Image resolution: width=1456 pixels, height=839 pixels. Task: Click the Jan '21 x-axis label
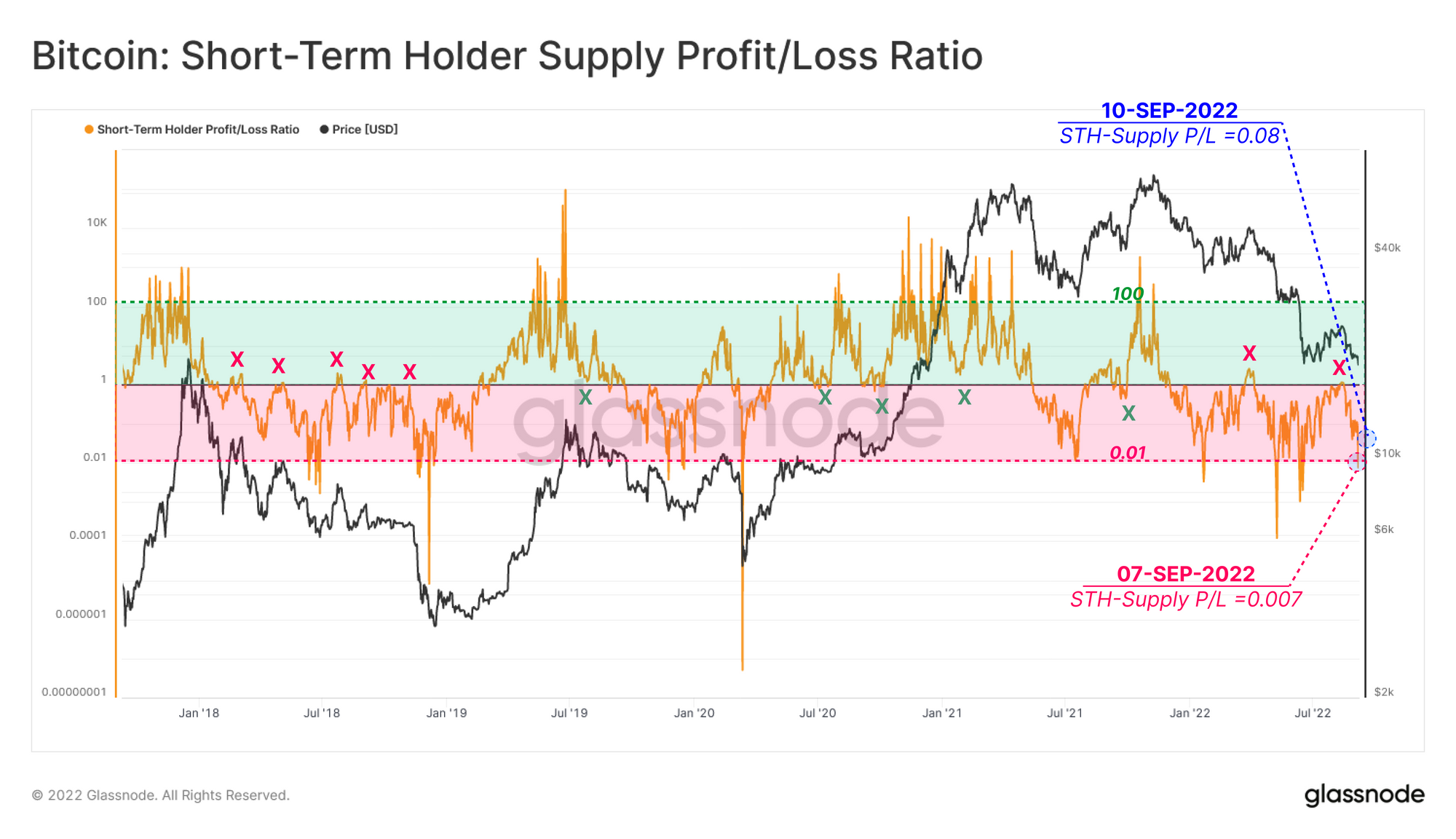(x=942, y=713)
